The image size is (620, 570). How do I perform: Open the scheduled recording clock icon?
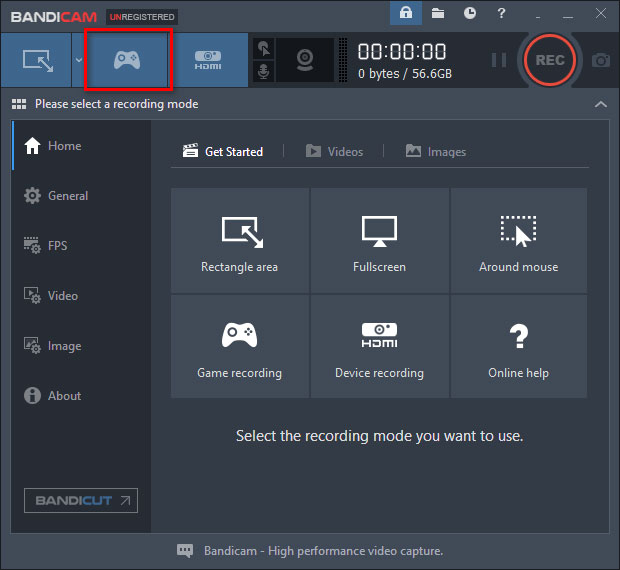(470, 14)
